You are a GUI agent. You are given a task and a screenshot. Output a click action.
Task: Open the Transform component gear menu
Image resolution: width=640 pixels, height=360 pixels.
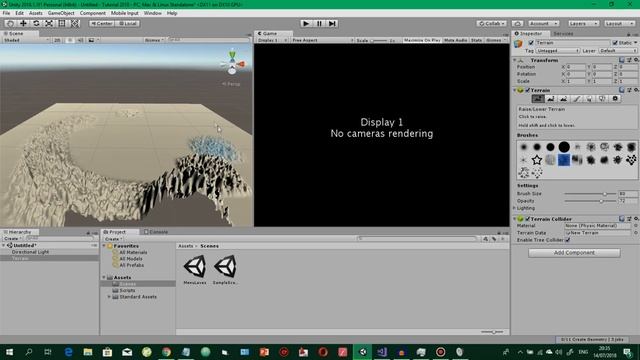pyautogui.click(x=636, y=60)
